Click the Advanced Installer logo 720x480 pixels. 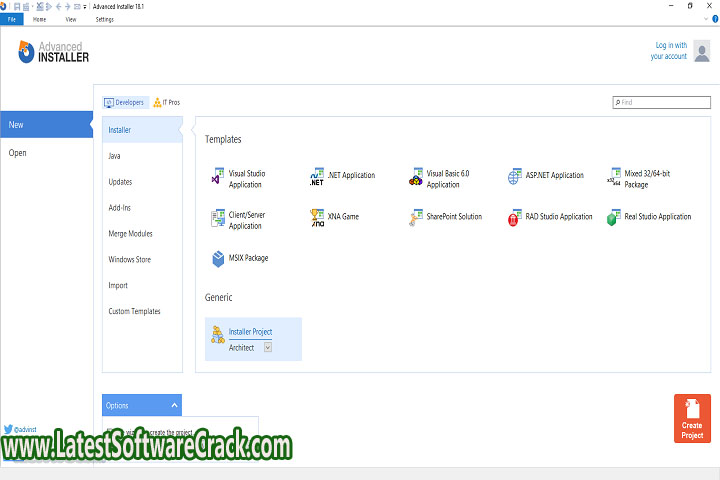(53, 52)
